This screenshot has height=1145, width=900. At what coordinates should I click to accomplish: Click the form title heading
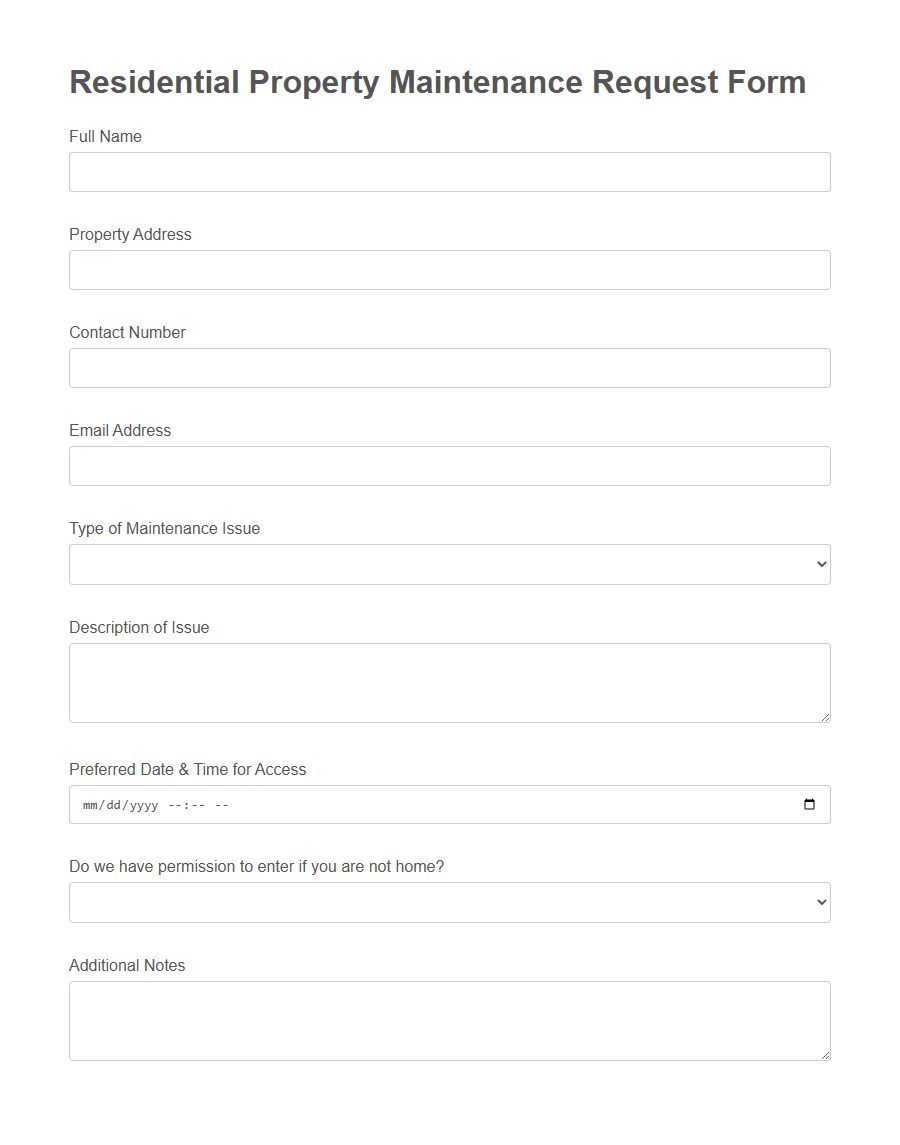coord(437,82)
